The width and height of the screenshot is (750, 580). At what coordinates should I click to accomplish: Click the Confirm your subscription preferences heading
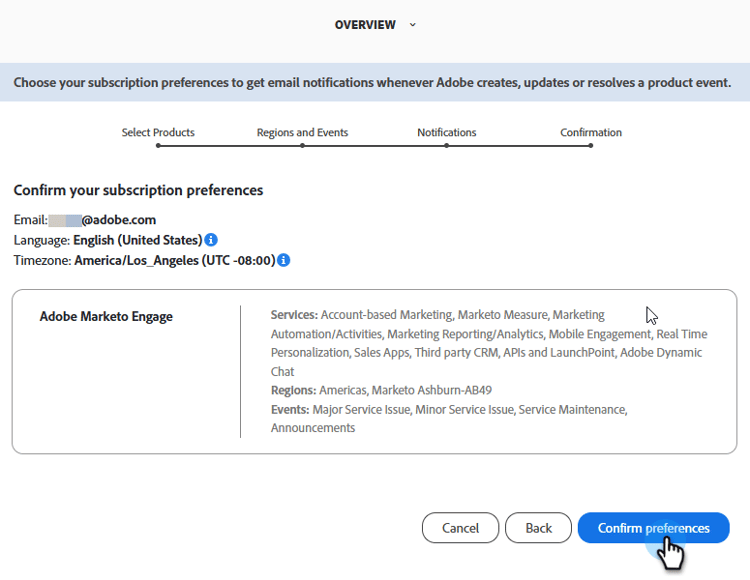138,190
